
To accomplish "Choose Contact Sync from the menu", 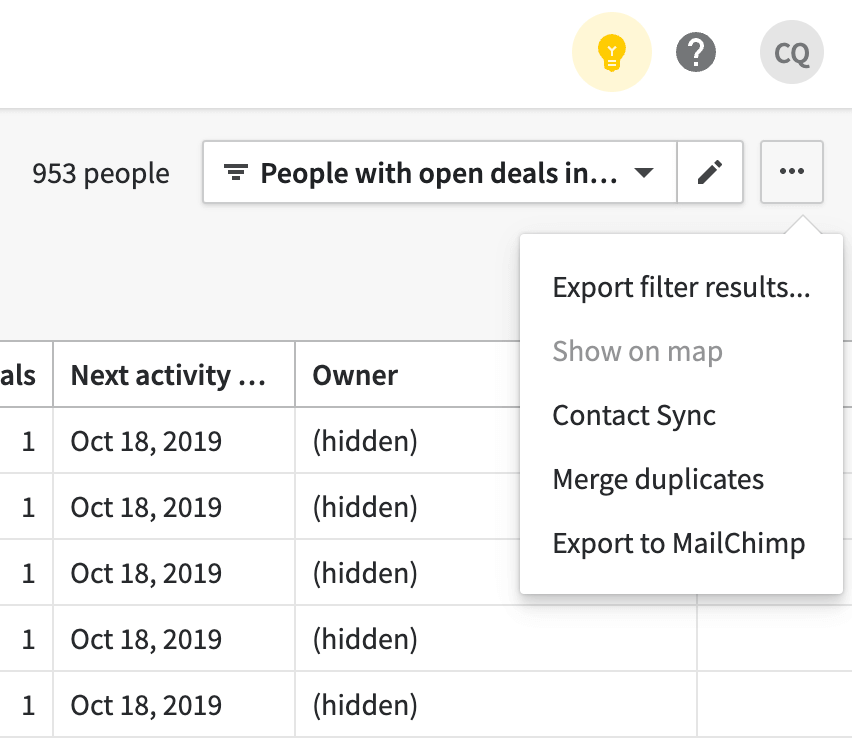I will pos(634,415).
